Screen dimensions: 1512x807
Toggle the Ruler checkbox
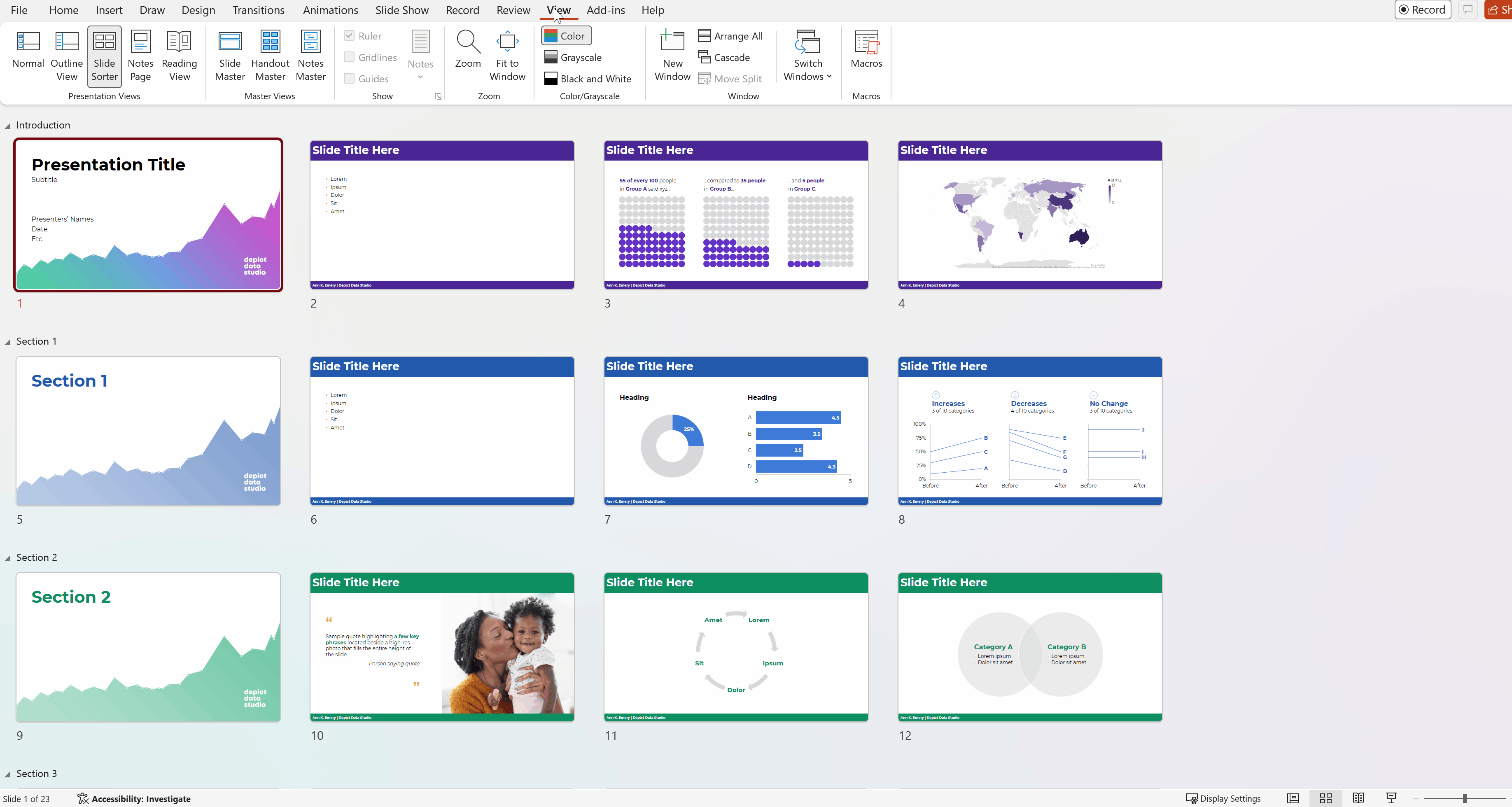pyautogui.click(x=349, y=36)
